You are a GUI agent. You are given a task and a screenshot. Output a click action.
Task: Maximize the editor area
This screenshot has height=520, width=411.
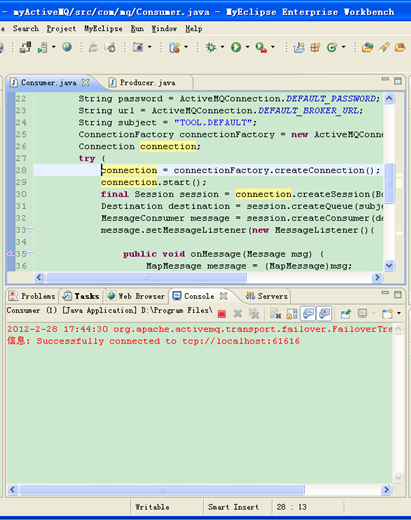398,81
